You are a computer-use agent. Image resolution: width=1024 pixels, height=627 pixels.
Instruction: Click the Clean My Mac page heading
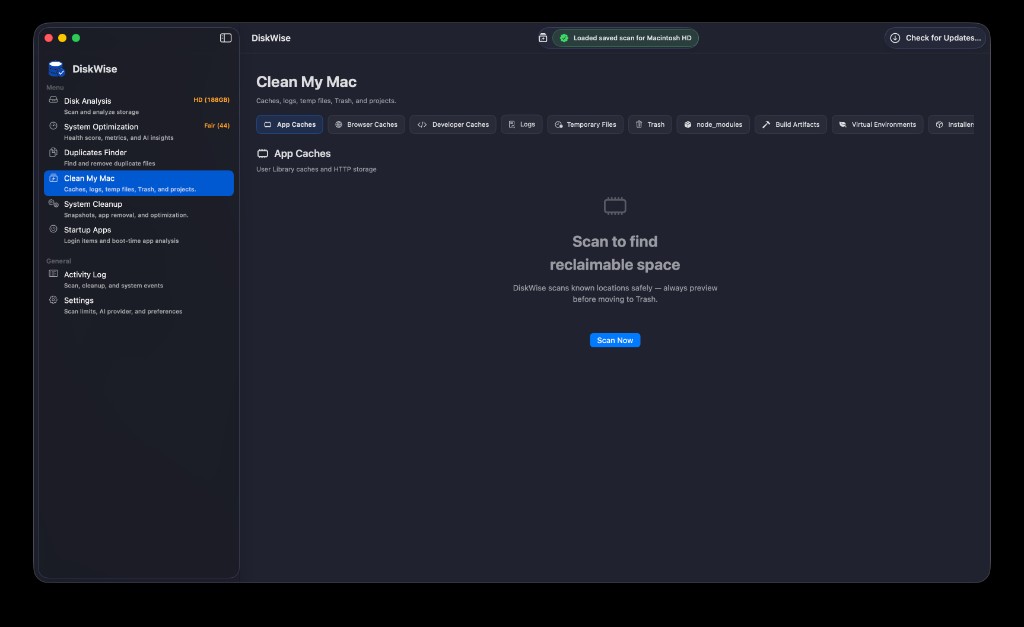tap(306, 82)
